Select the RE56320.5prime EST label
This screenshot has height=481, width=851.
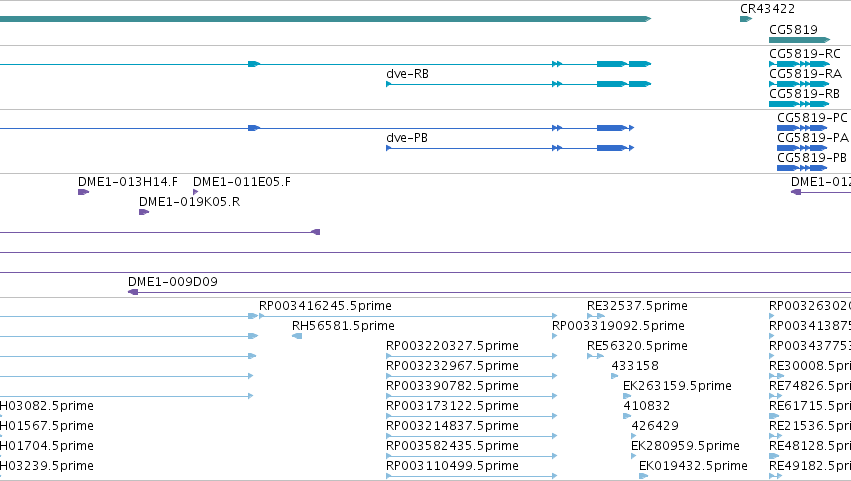pos(637,346)
